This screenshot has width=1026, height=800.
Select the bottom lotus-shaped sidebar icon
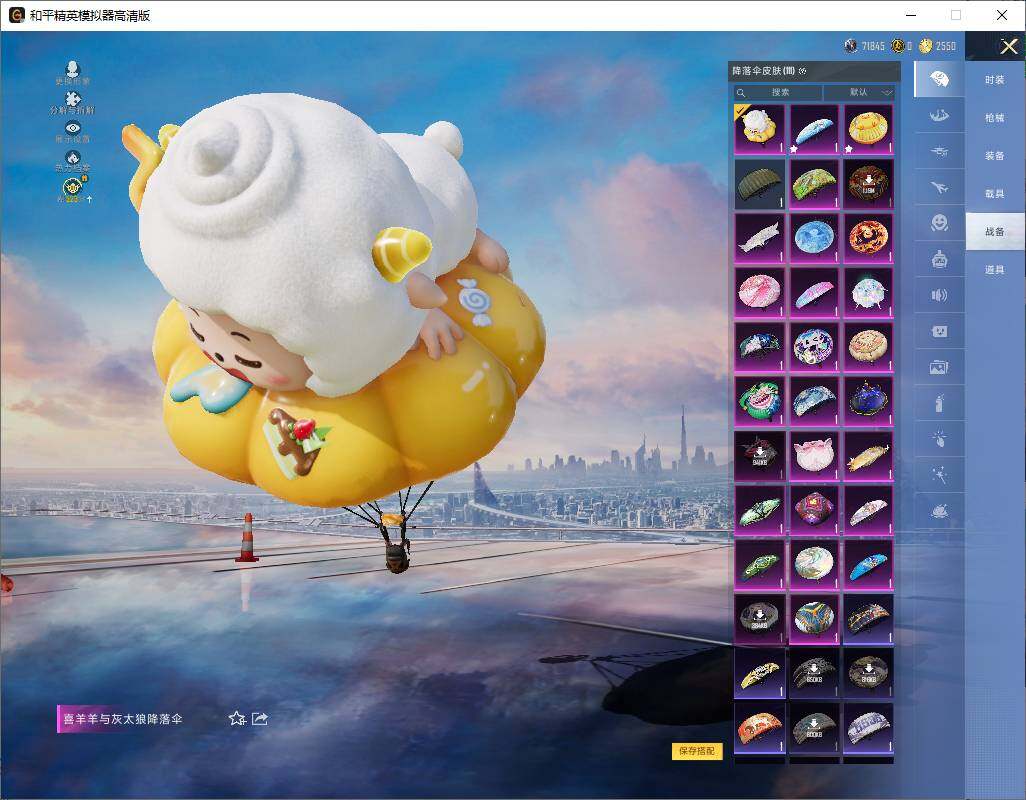pyautogui.click(x=939, y=511)
